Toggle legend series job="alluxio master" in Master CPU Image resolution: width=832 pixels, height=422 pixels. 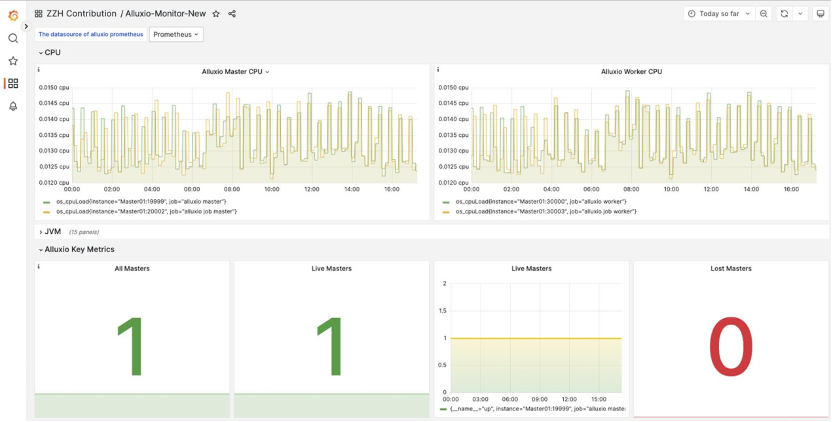pyautogui.click(x=142, y=202)
